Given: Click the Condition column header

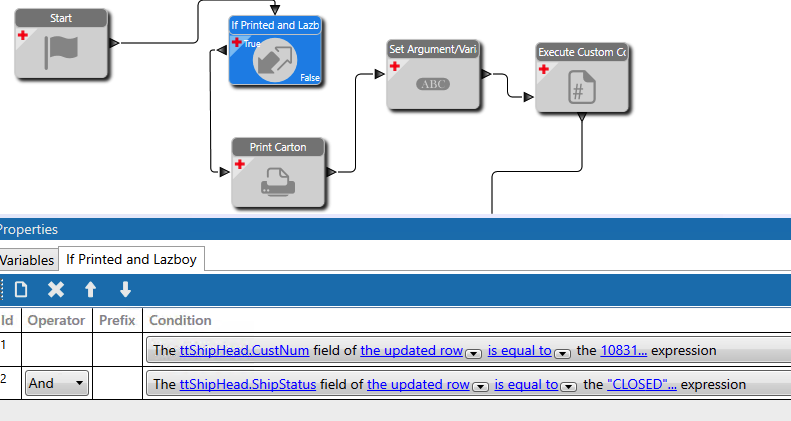Looking at the screenshot, I should (x=180, y=320).
